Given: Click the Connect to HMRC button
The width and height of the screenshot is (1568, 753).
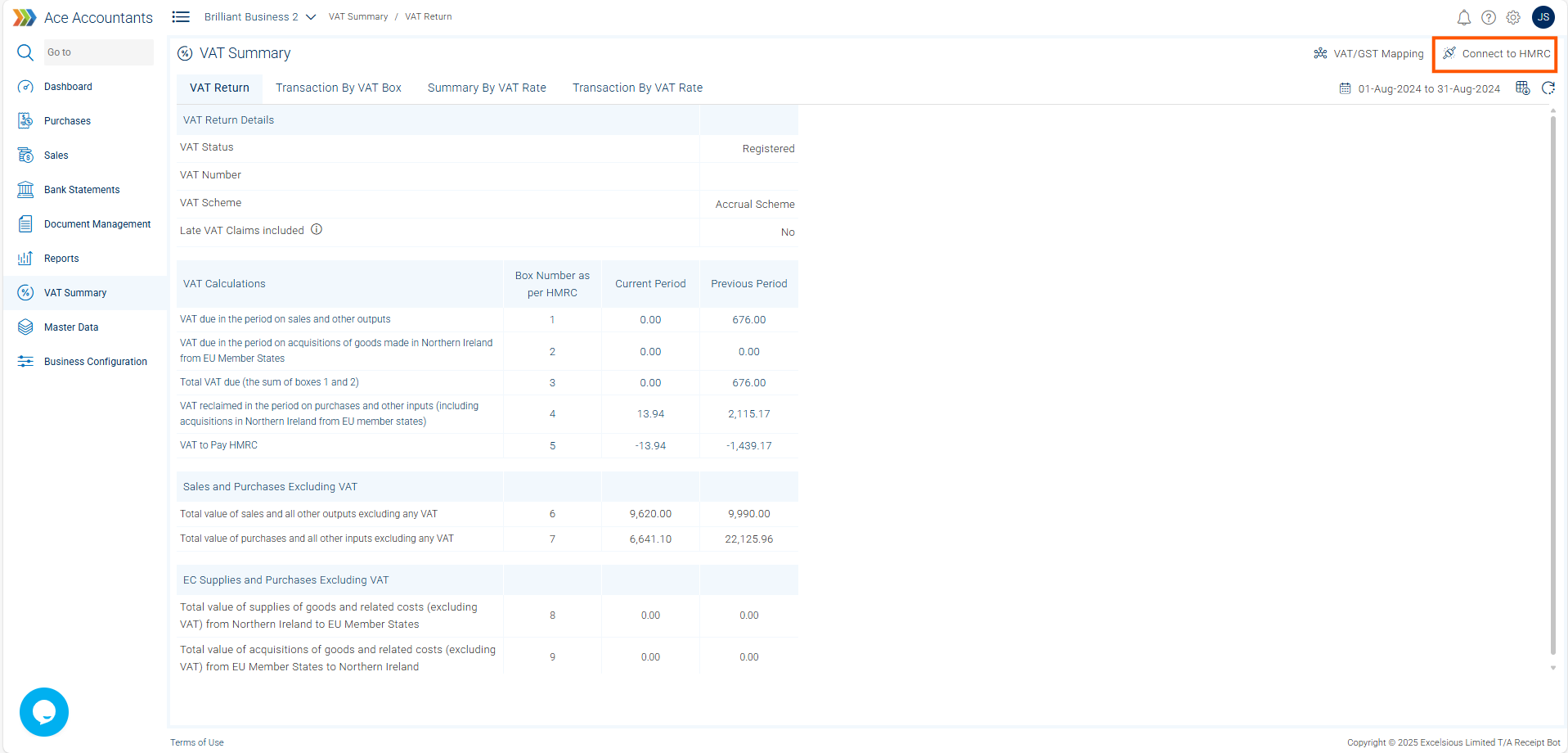Looking at the screenshot, I should tap(1494, 53).
